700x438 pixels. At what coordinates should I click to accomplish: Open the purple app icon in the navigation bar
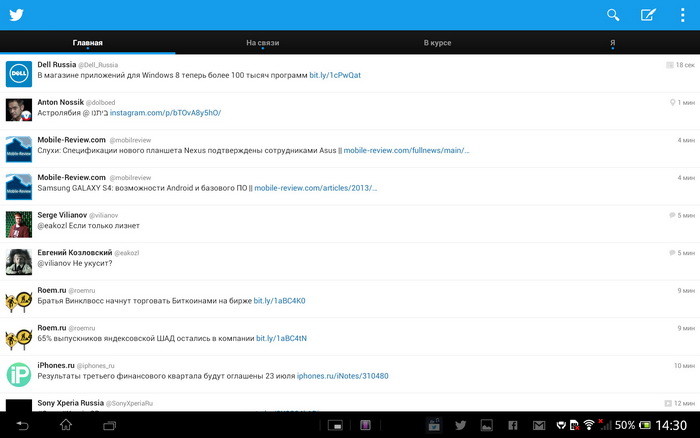pyautogui.click(x=365, y=425)
